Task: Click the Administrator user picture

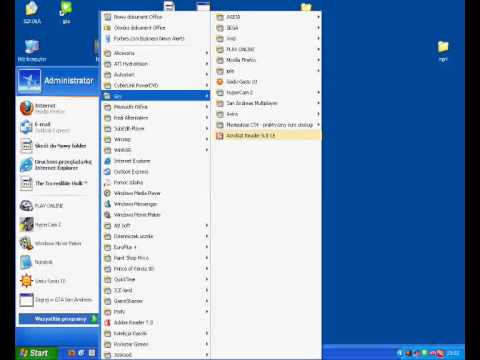Action: [30, 81]
